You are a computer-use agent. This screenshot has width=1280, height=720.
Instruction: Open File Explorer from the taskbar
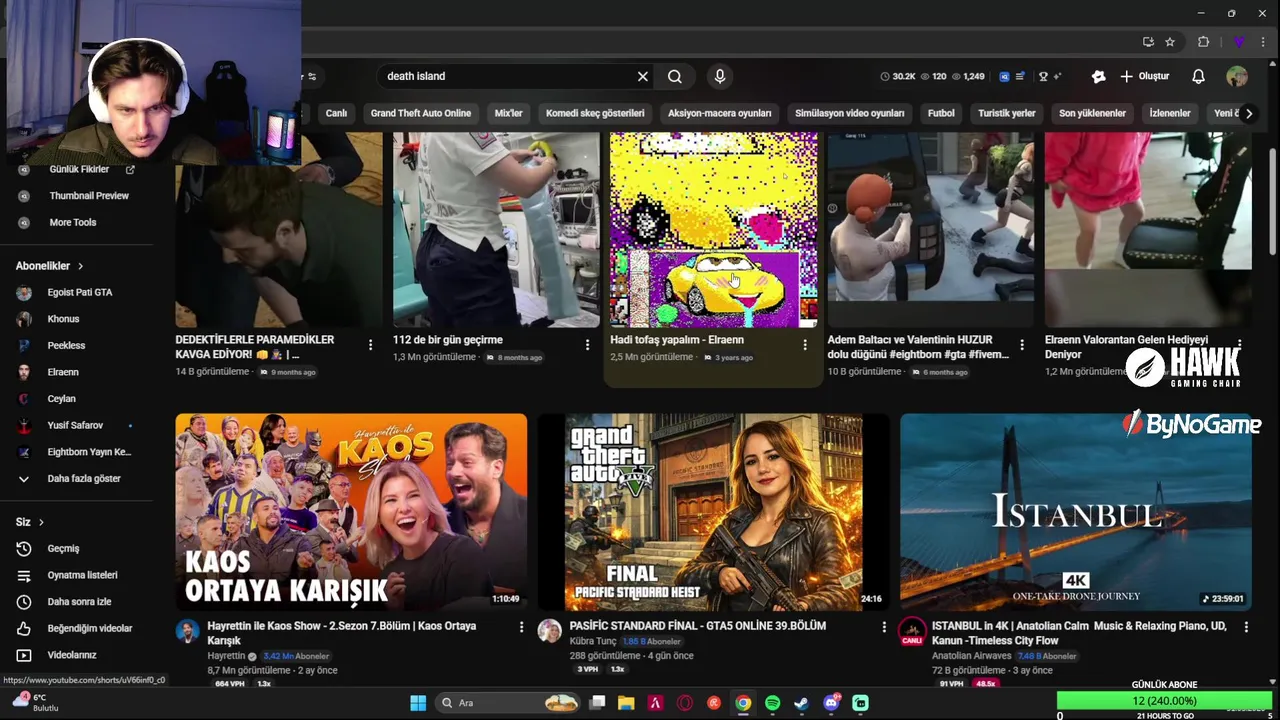[x=626, y=703]
